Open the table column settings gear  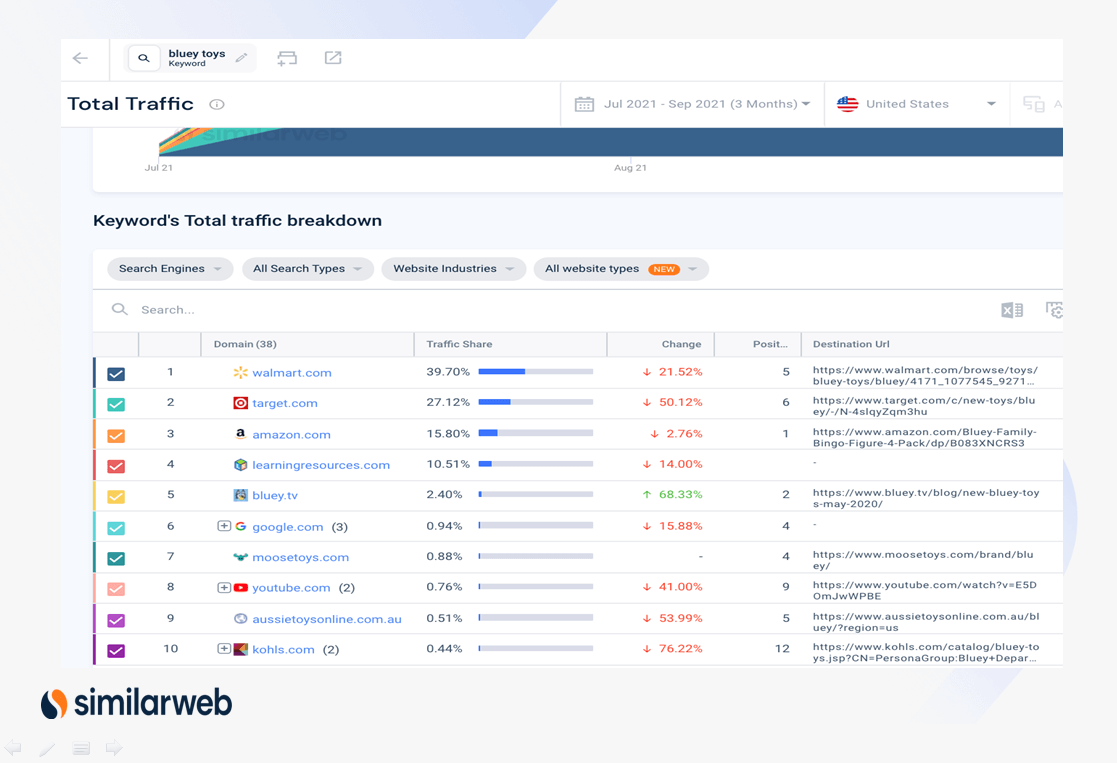(x=1053, y=310)
